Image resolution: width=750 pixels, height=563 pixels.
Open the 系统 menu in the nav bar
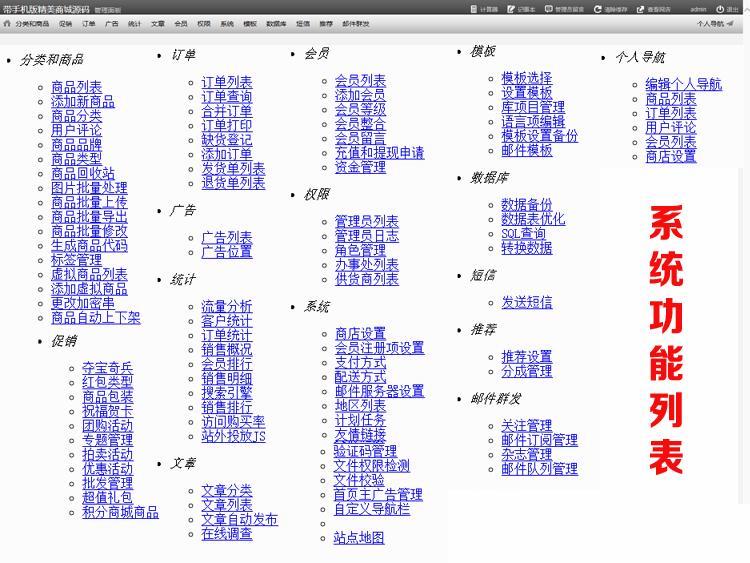coord(227,24)
